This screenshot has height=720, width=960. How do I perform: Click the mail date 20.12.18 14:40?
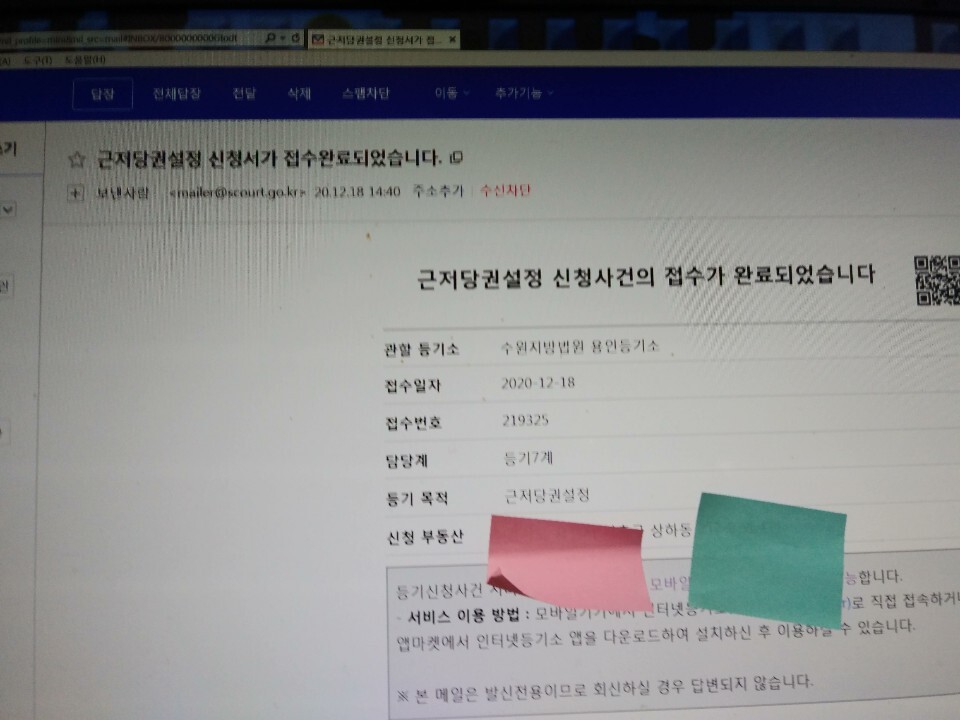click(x=357, y=192)
